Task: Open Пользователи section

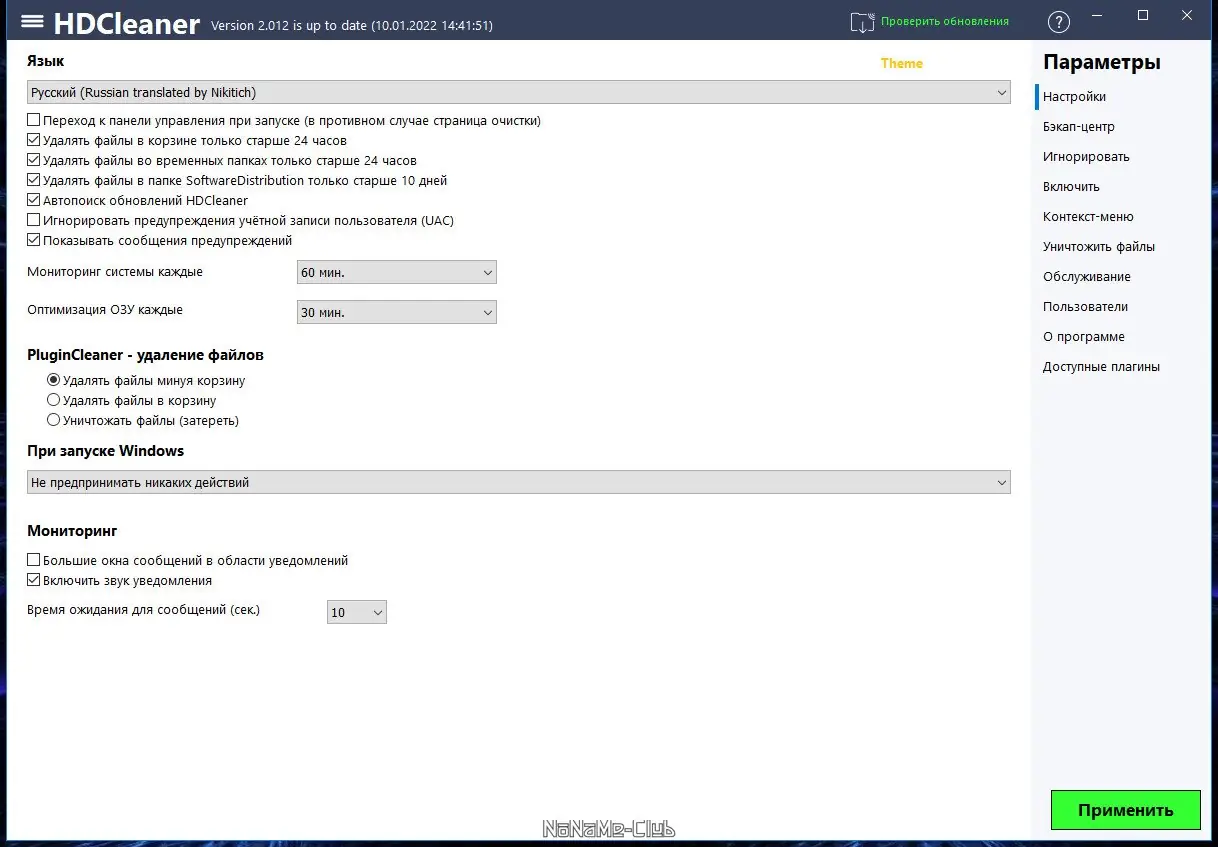Action: (1085, 307)
